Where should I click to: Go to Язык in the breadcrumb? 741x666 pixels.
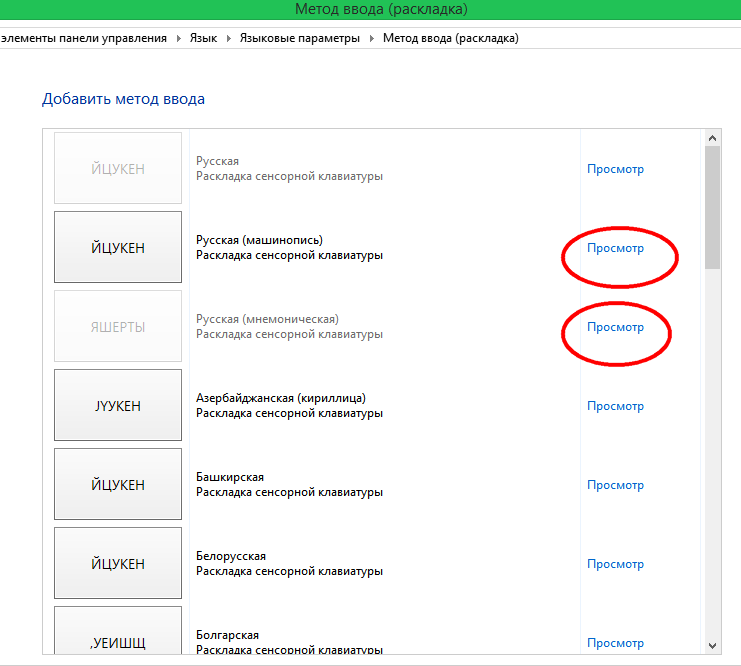pyautogui.click(x=203, y=38)
